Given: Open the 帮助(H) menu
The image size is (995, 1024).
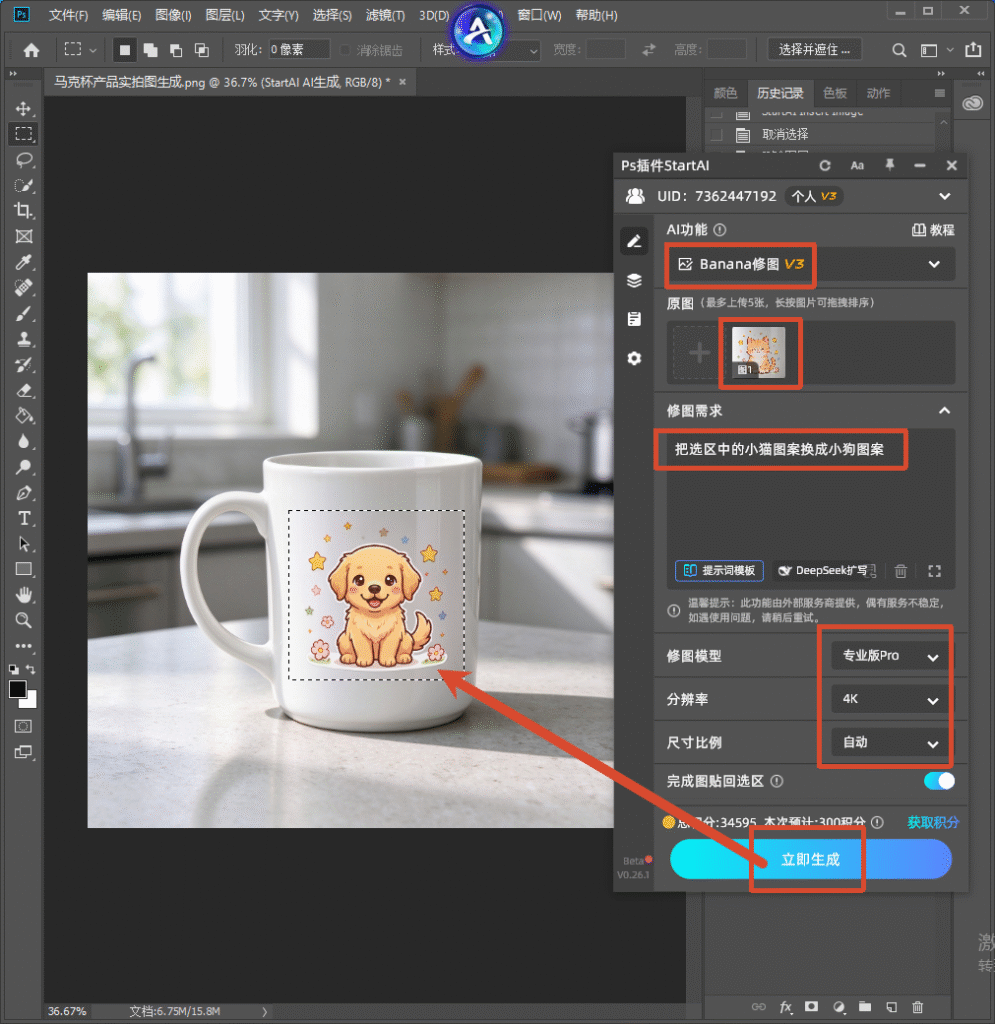Looking at the screenshot, I should coord(596,15).
